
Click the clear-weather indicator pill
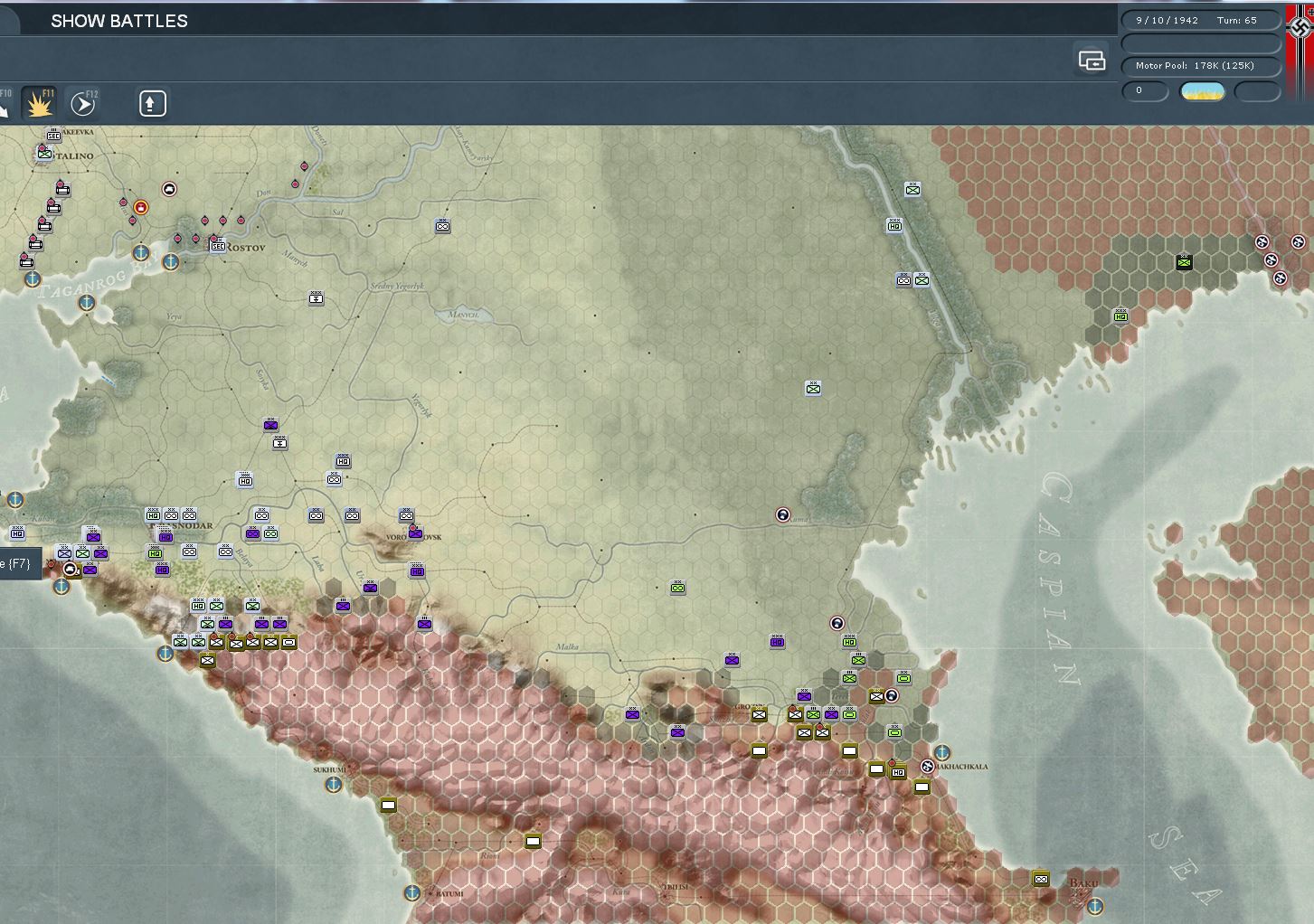tap(1203, 90)
